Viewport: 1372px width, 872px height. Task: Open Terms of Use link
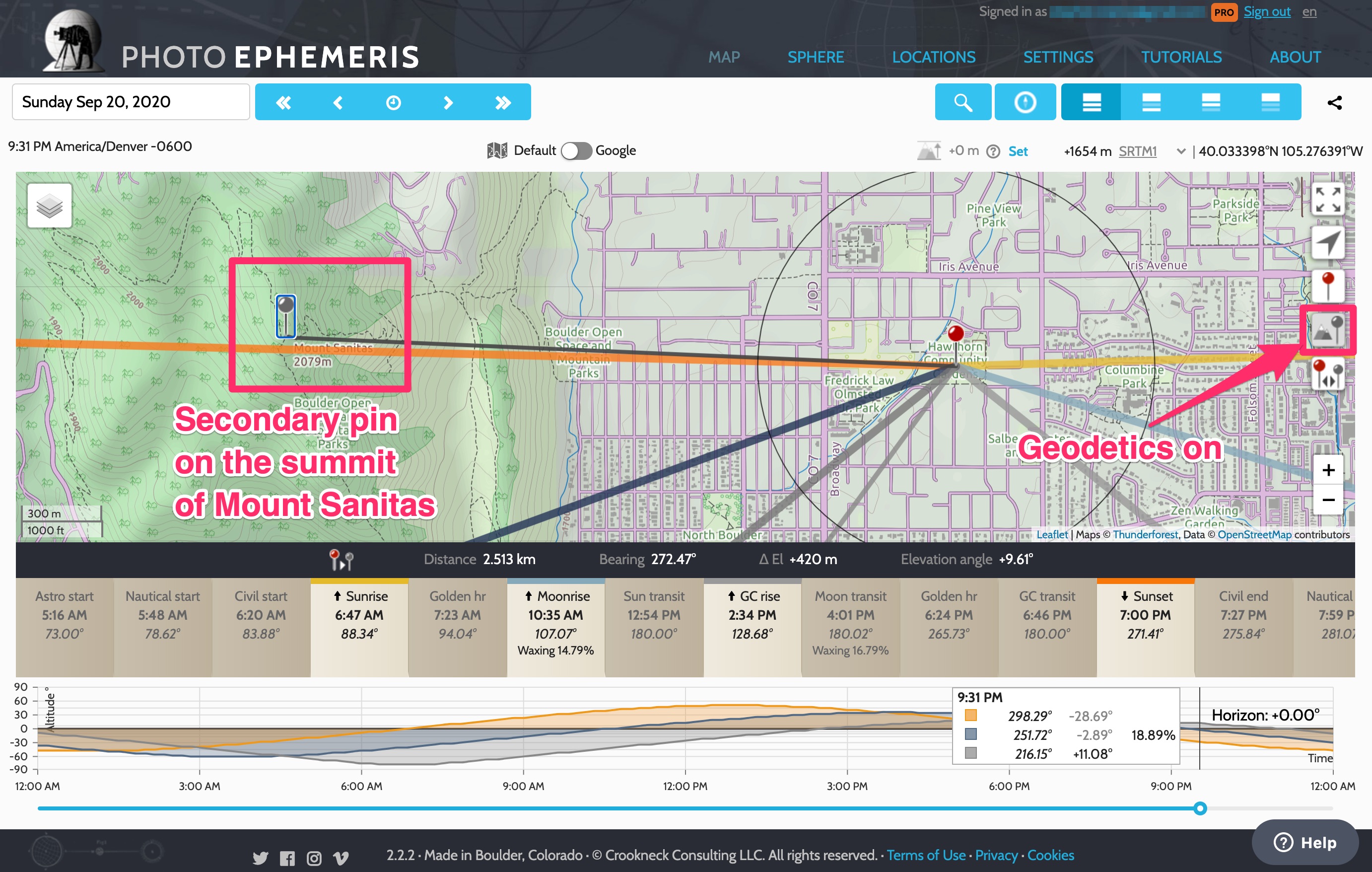[926, 856]
